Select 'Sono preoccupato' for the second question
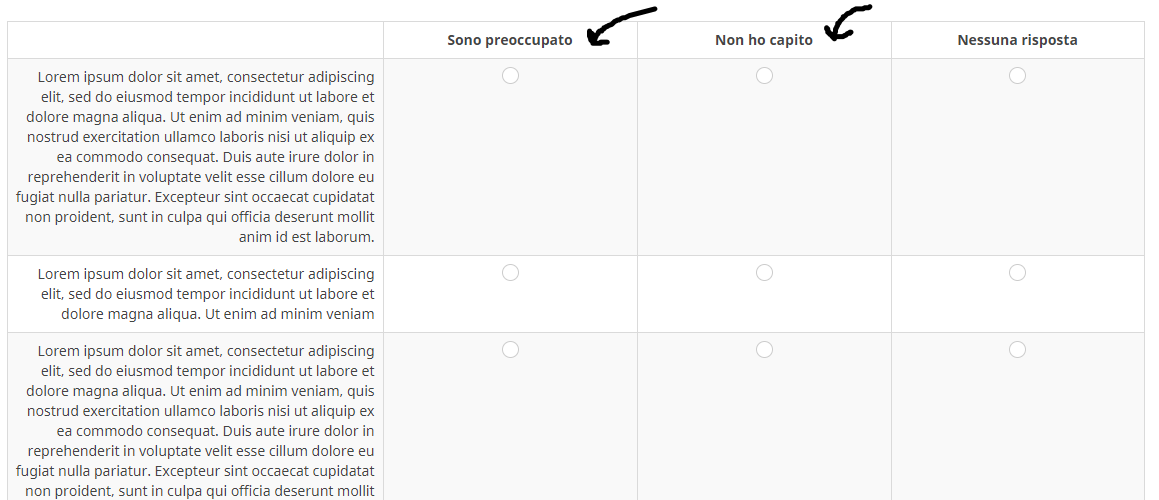This screenshot has height=500, width=1159. [510, 273]
